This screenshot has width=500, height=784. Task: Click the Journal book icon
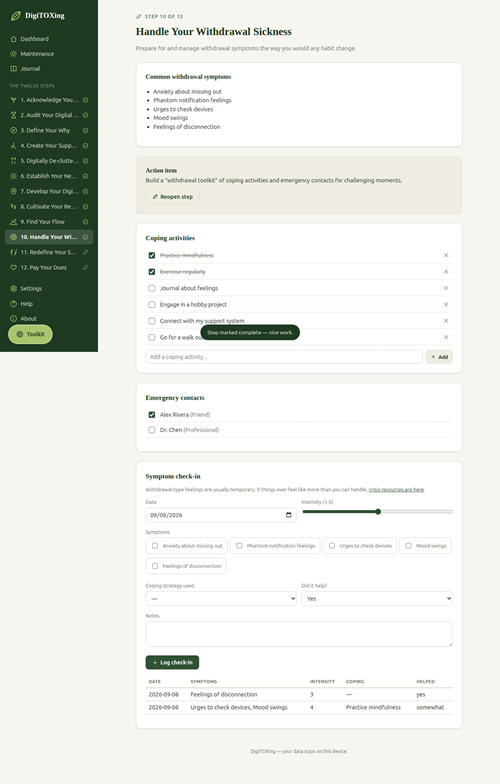(14, 68)
